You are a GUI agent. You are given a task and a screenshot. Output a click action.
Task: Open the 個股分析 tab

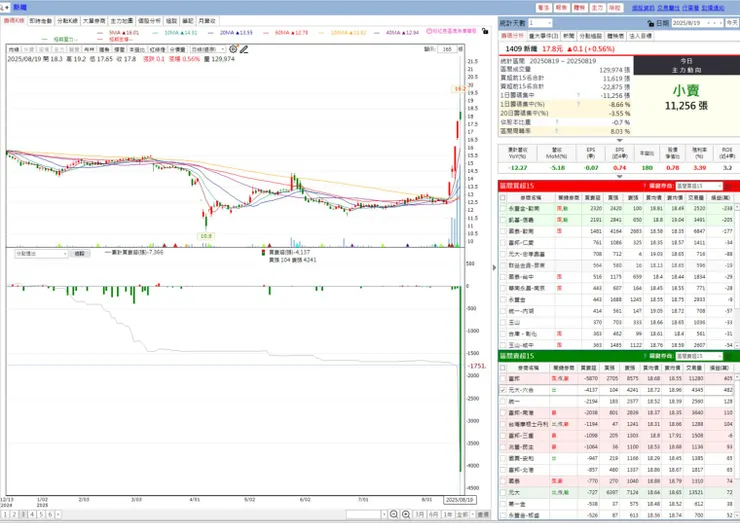pos(149,21)
